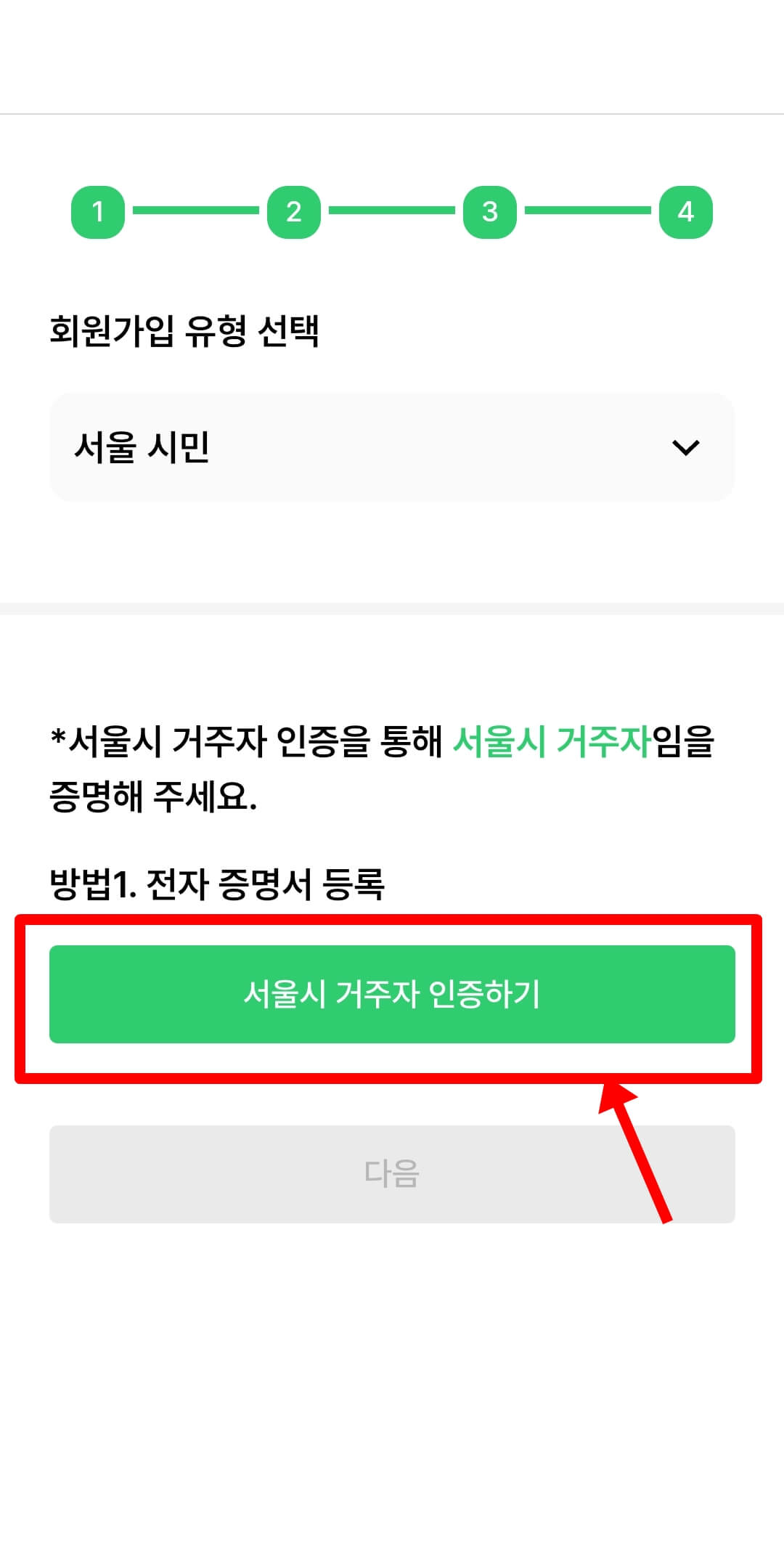
Task: Click the 증명해 주세요. instruction line
Action: coord(153,796)
